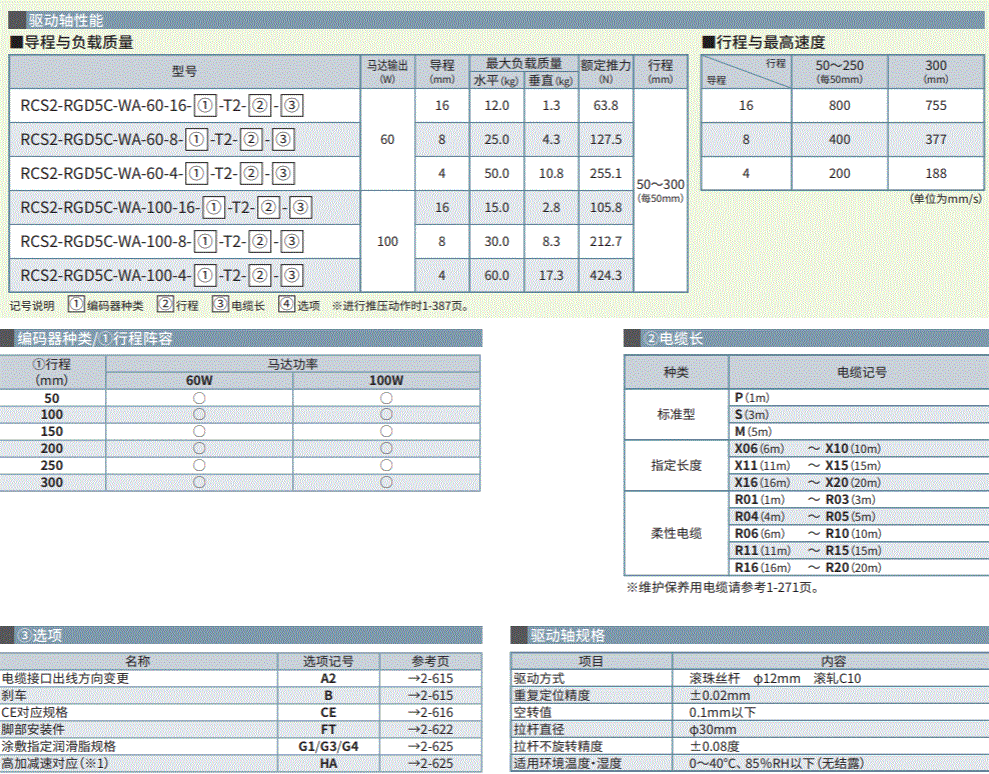The width and height of the screenshot is (989, 774).
Task: Click circle for stroke 150 under 100W
Action: tap(386, 431)
